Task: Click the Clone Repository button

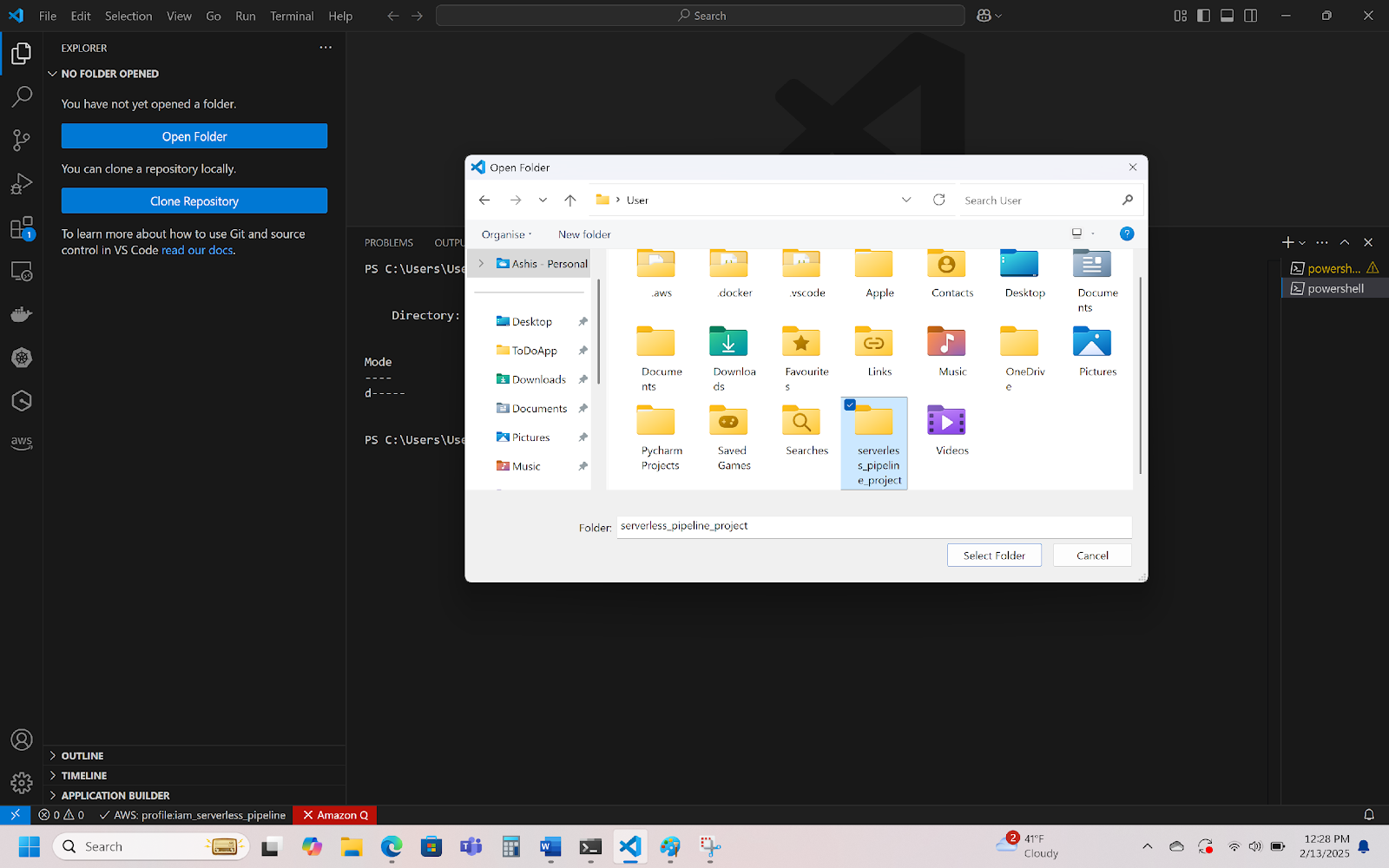Action: coord(194,201)
